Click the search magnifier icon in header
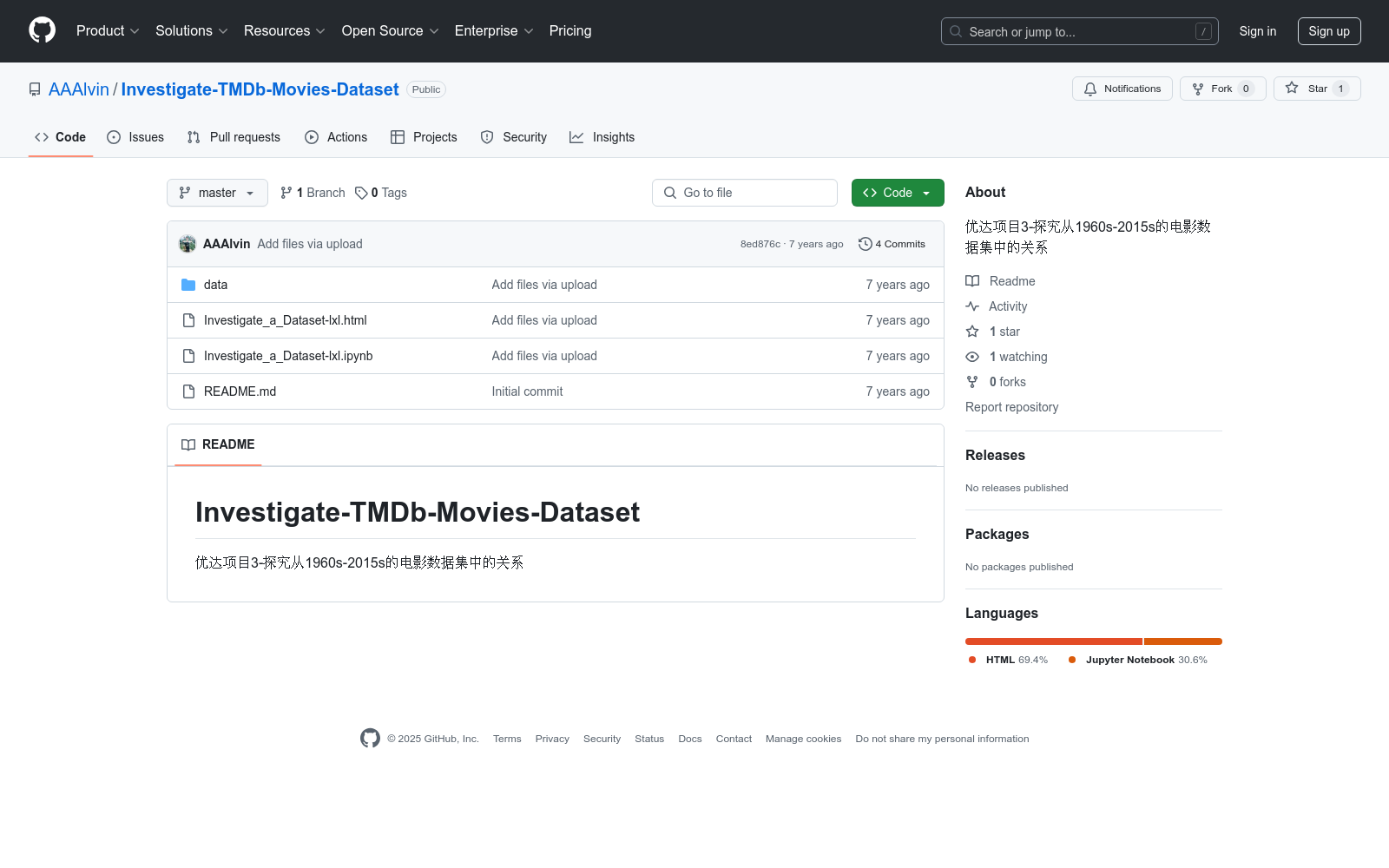 [x=956, y=31]
